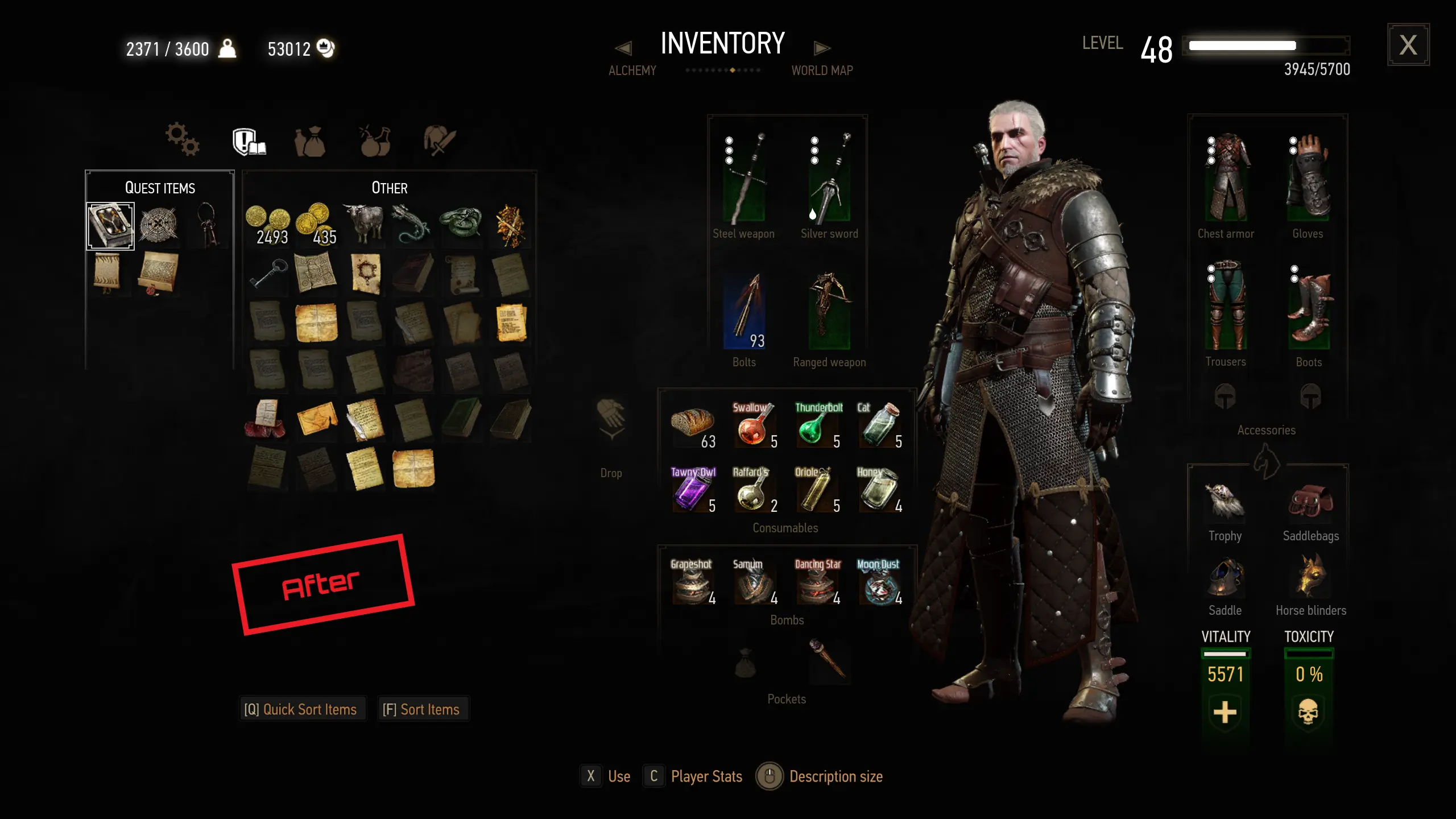Open the weapons and armor tab
1456x819 pixels.
click(439, 140)
